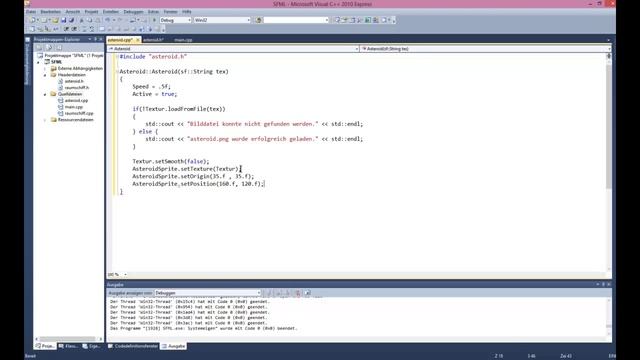640x360 pixels.
Task: Switch to the Eigenschaften-Manager bottom tab
Action: click(x=91, y=346)
